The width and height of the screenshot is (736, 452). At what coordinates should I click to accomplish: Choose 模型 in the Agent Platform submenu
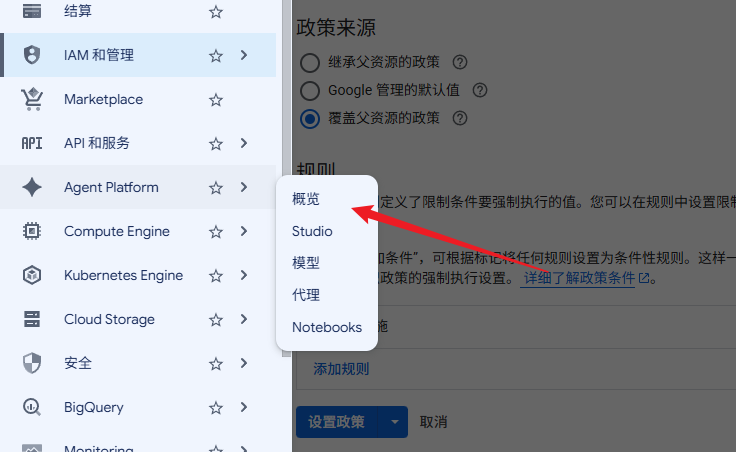coord(306,263)
